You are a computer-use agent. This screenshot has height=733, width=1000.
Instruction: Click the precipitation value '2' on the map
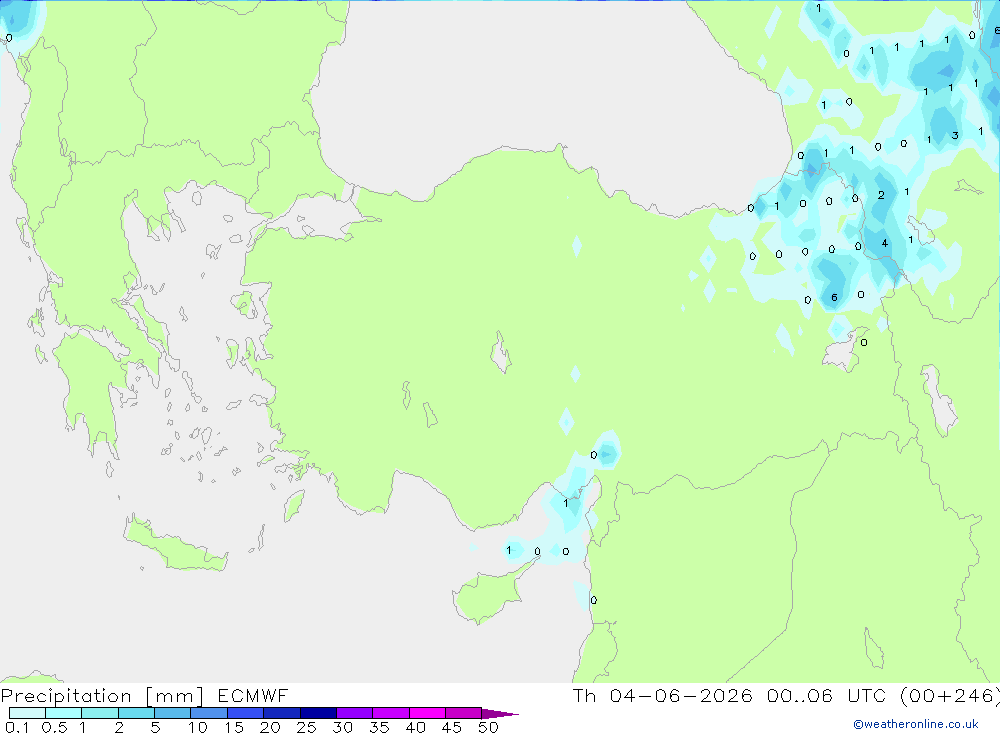[x=881, y=195]
